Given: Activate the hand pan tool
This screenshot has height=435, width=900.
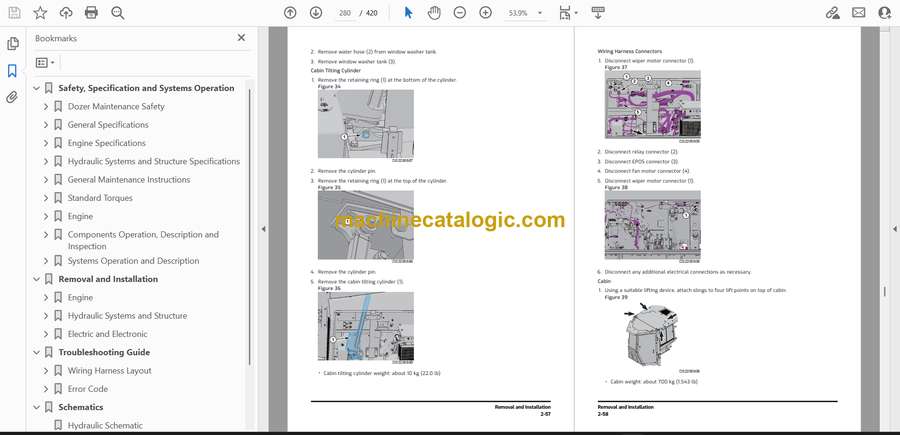Looking at the screenshot, I should (x=434, y=13).
